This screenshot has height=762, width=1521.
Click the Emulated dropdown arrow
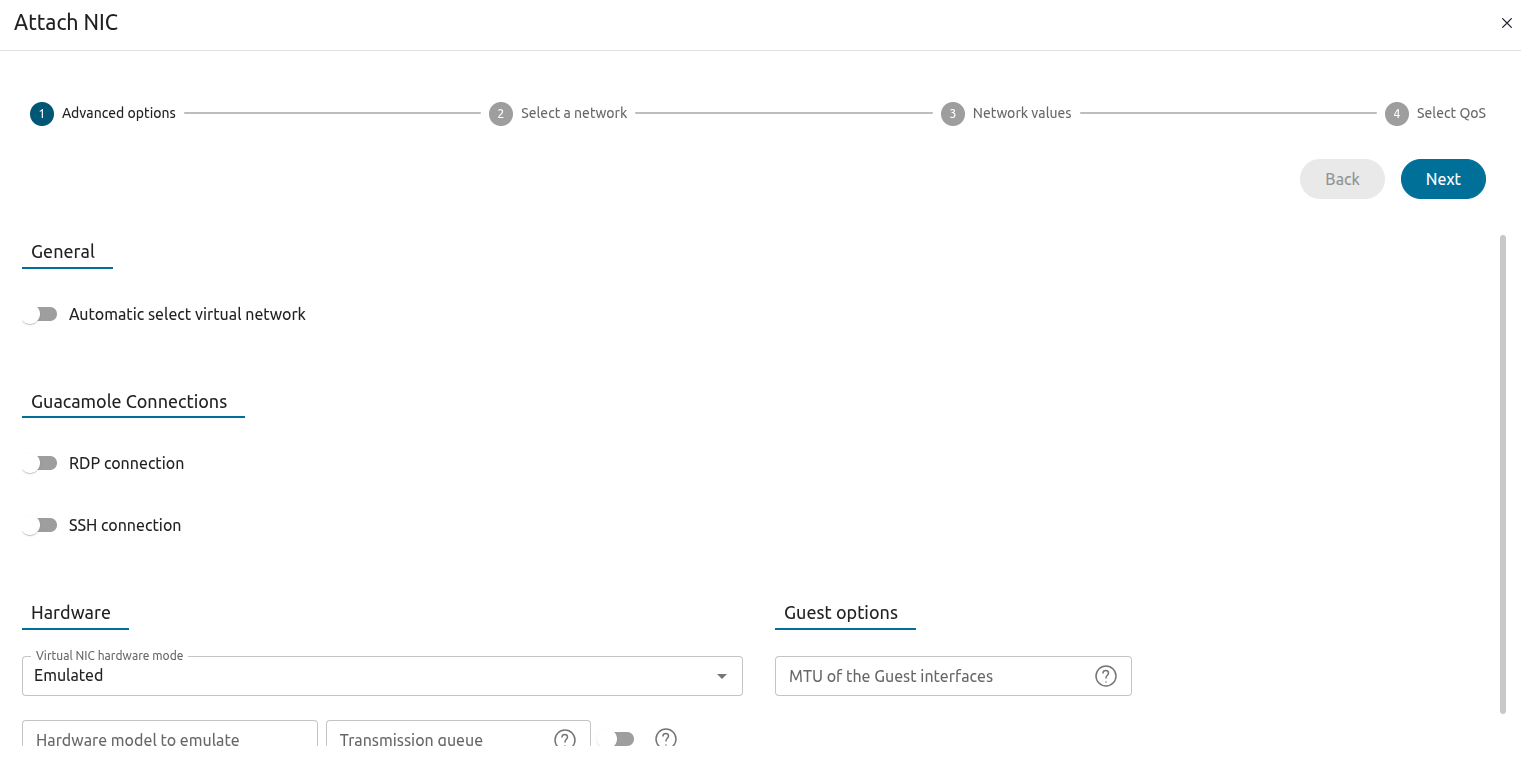[721, 675]
